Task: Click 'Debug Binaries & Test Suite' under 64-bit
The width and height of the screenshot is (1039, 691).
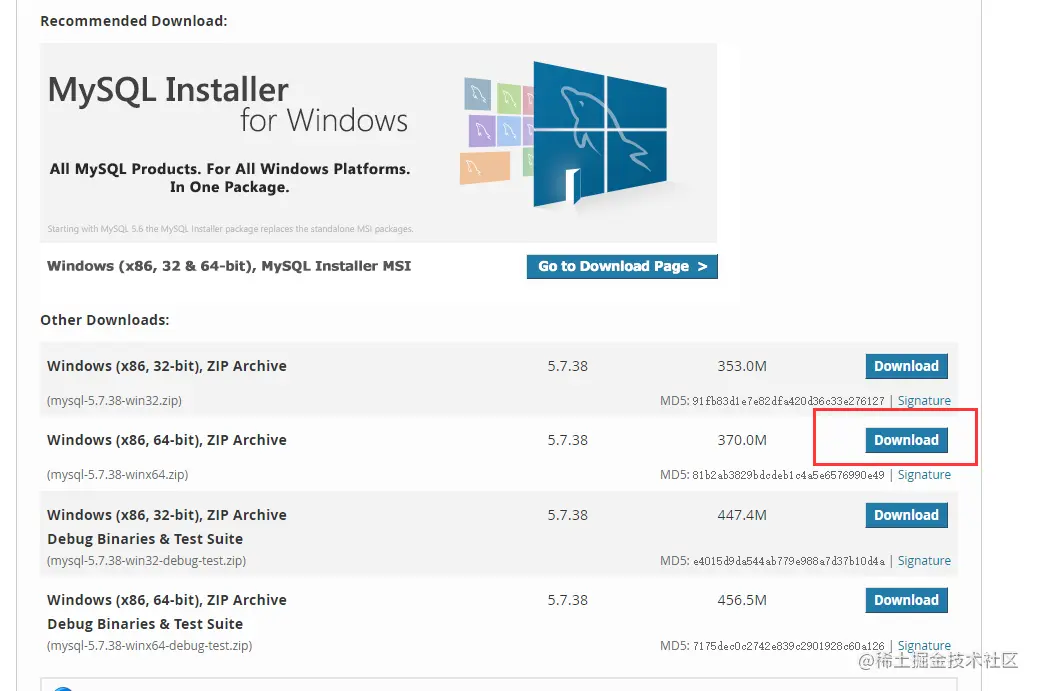Action: (145, 624)
